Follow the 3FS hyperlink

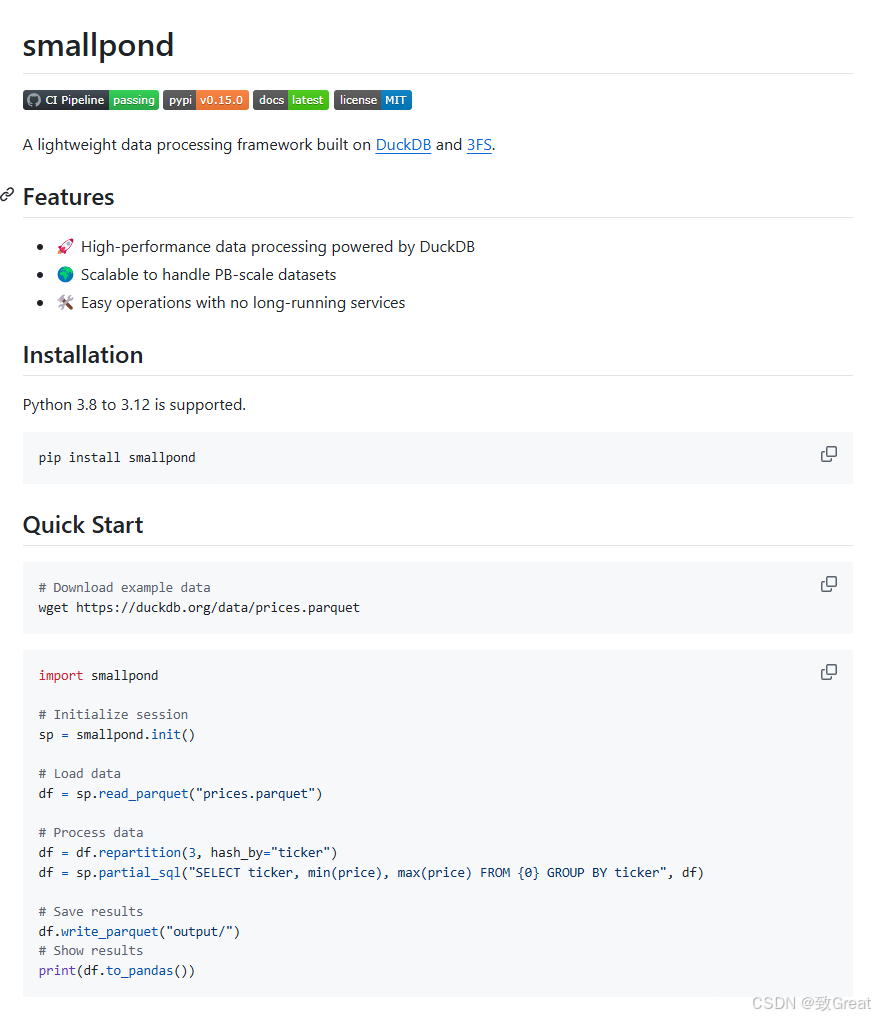pyautogui.click(x=479, y=145)
